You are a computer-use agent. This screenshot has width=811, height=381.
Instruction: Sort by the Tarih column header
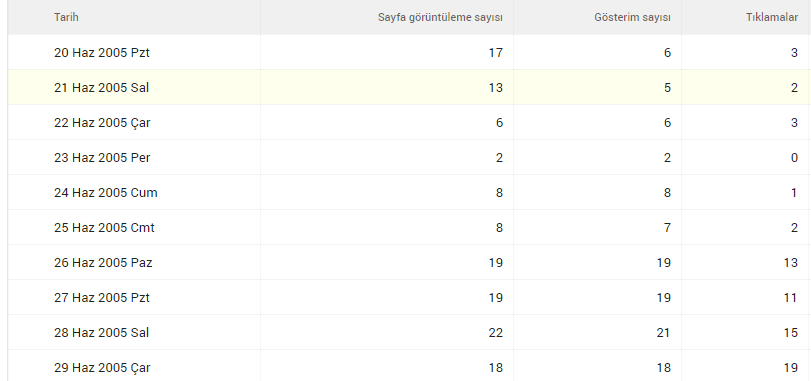tap(66, 17)
